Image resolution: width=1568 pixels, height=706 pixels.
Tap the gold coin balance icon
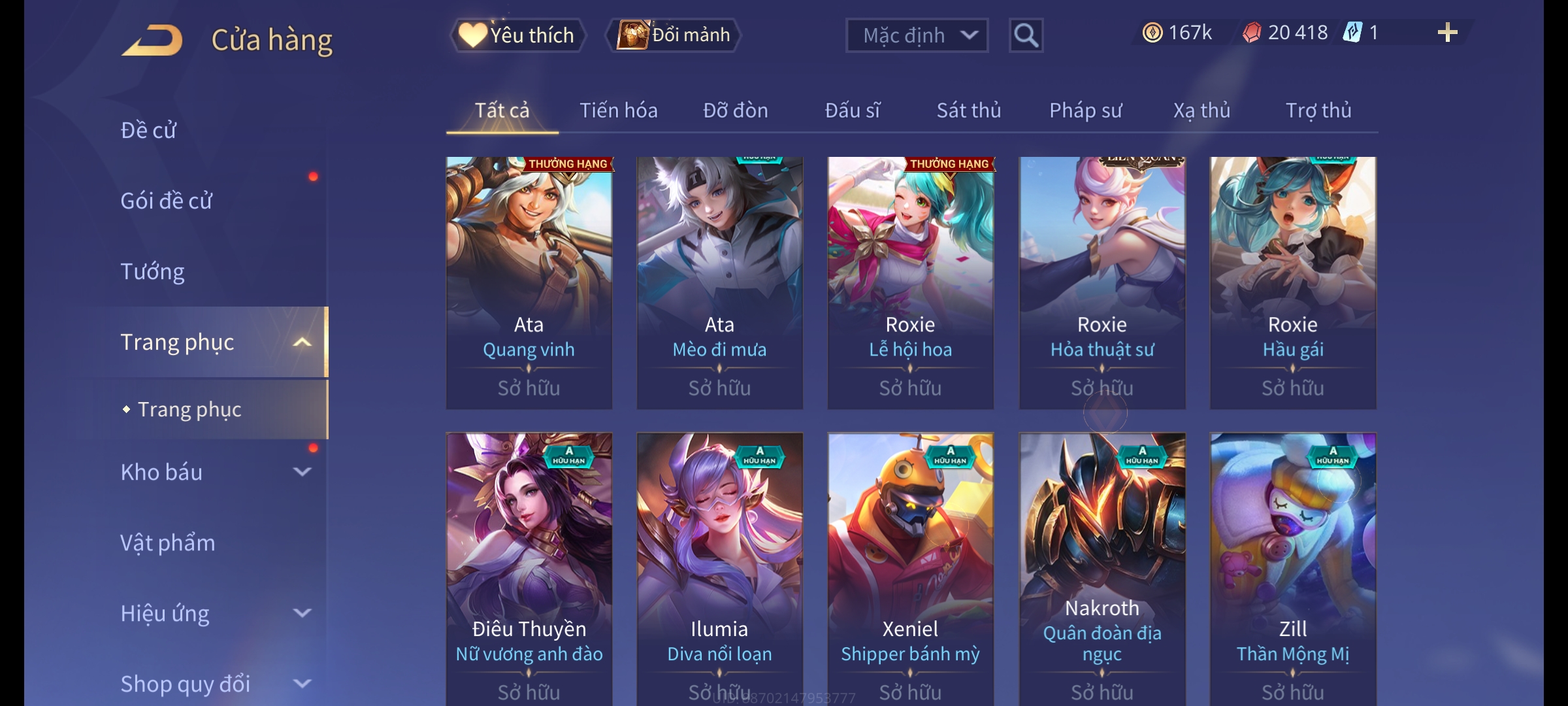click(x=1152, y=33)
